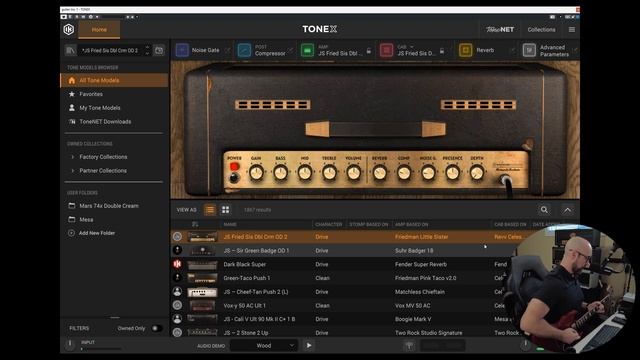Expand Partner Collections

[x=72, y=171]
